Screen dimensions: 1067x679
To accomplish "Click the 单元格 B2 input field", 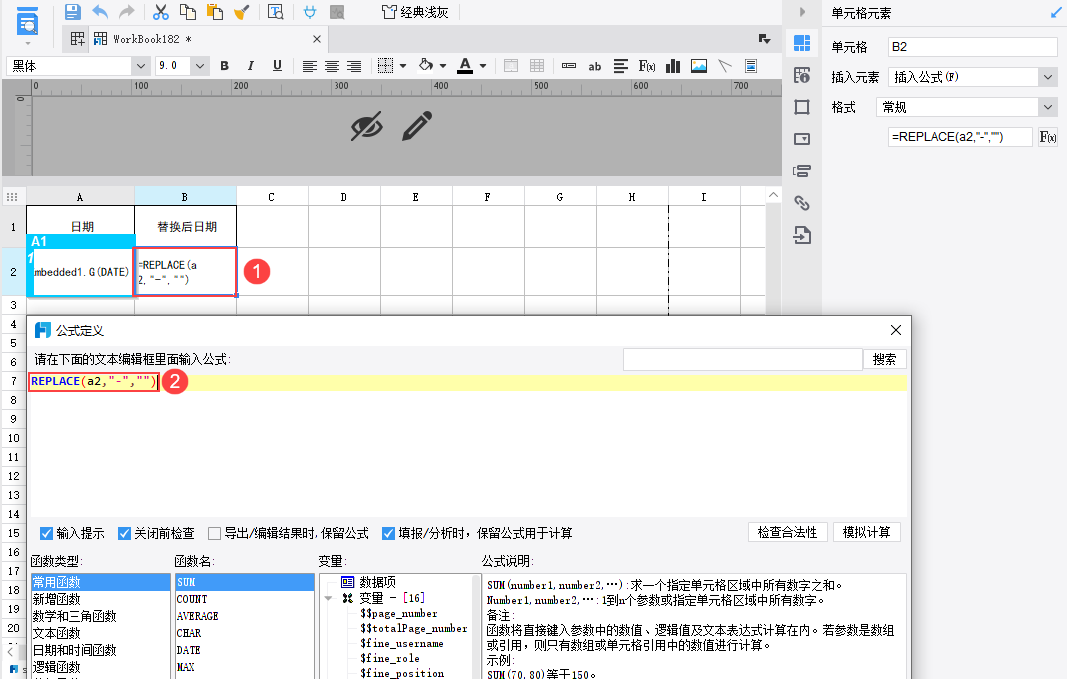I will [x=972, y=47].
